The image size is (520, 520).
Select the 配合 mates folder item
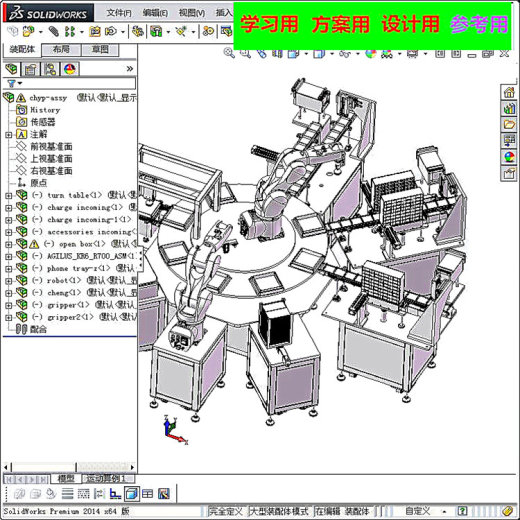[38, 330]
